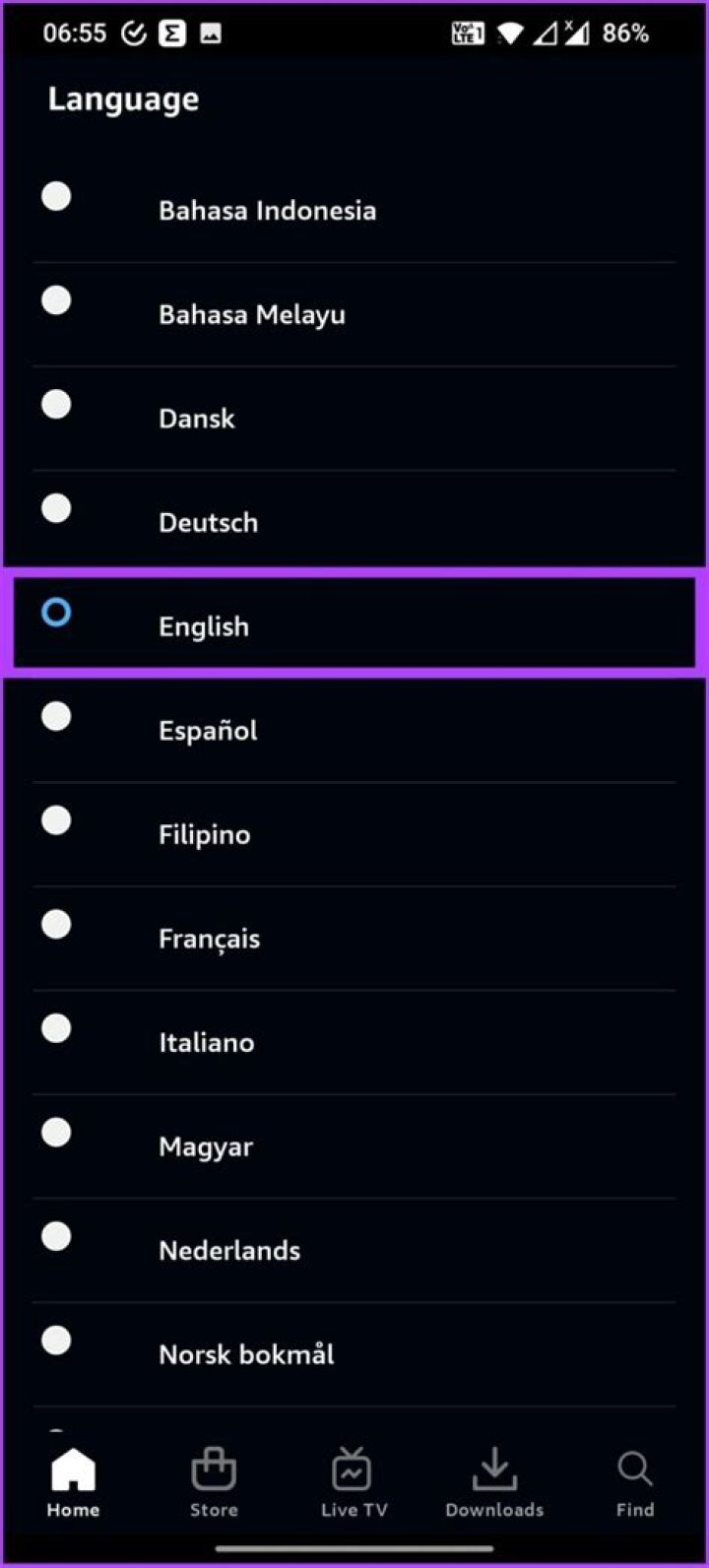Image resolution: width=709 pixels, height=1568 pixels.
Task: Tap the Deutsch language label
Action: pyautogui.click(x=208, y=522)
